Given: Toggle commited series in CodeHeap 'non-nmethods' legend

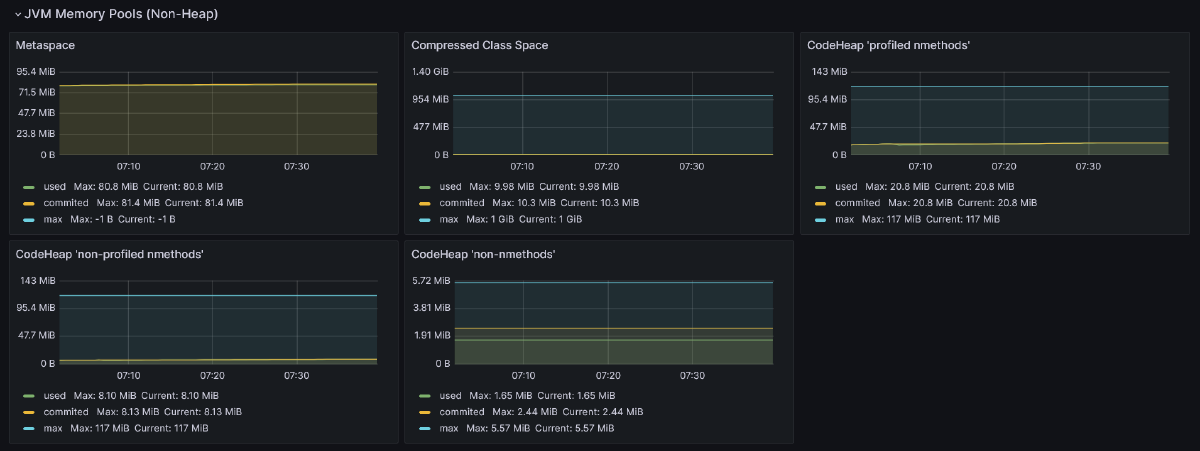Looking at the screenshot, I should tap(462, 412).
